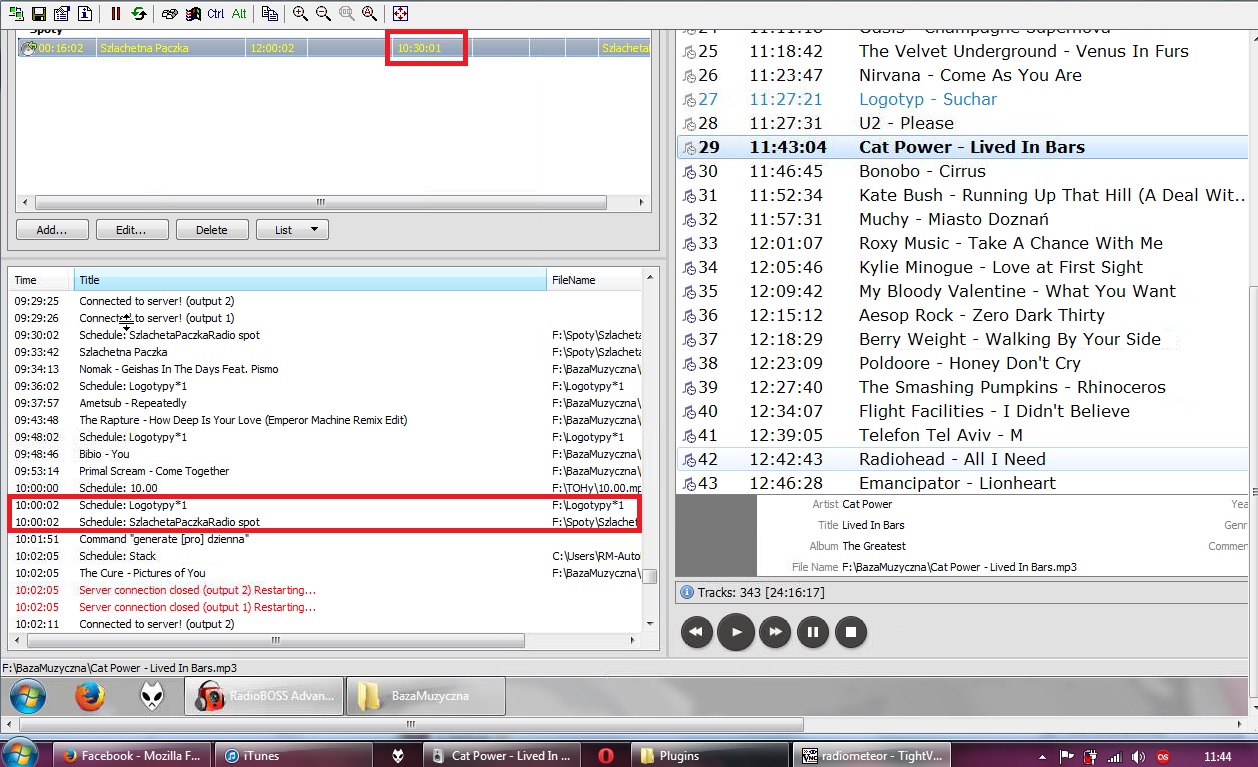Click the horizontal scrollbar under the scheduler list
This screenshot has height=767, width=1258.
[320, 202]
